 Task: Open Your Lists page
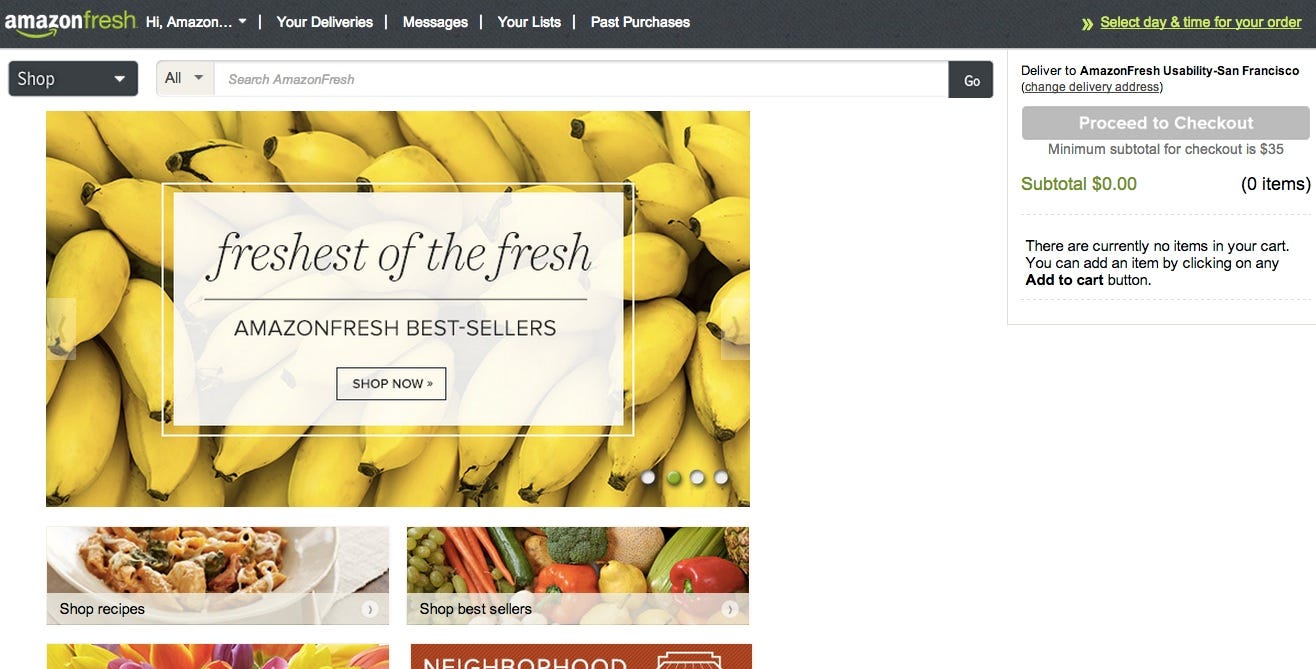click(529, 22)
